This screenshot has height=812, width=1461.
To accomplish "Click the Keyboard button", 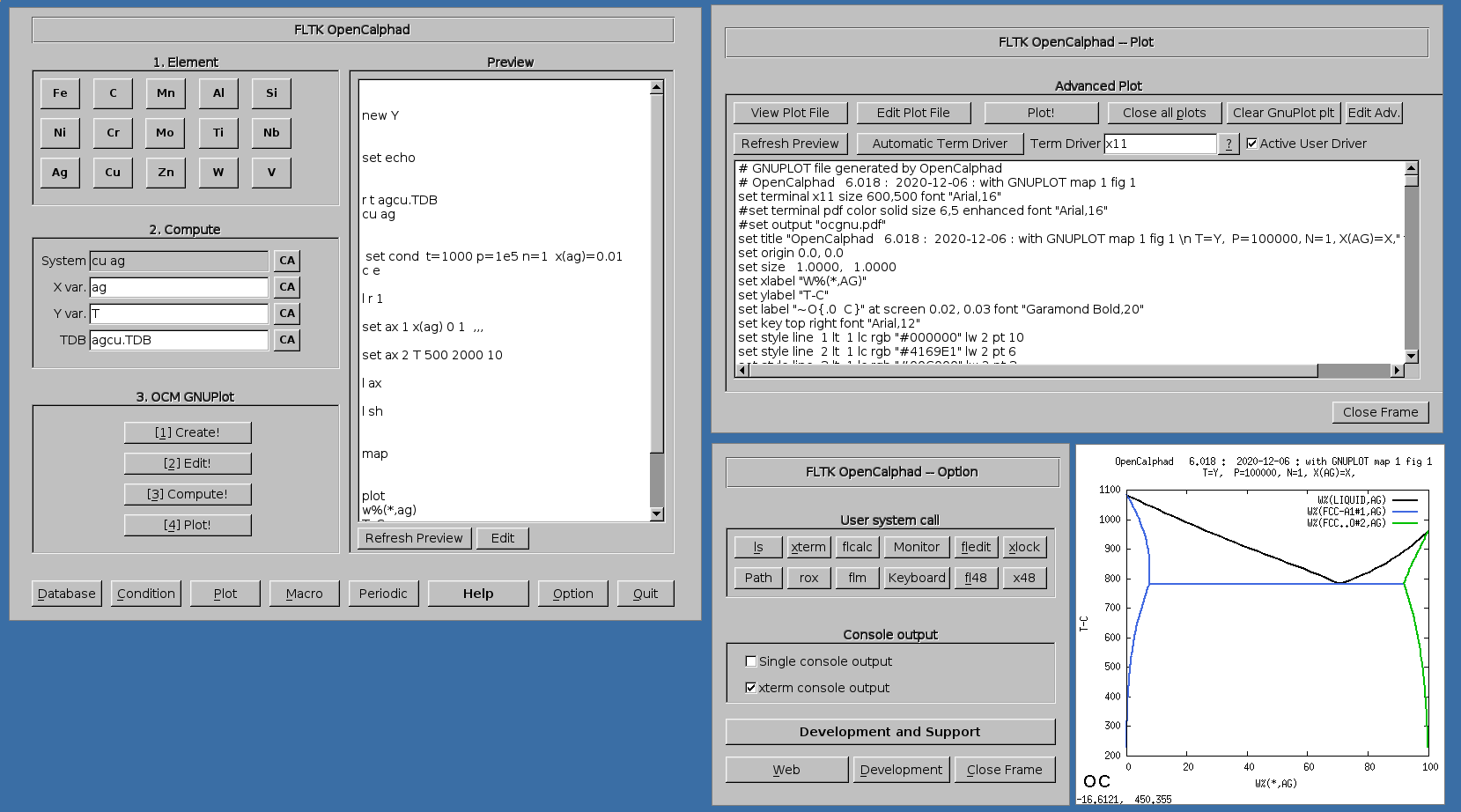I will pyautogui.click(x=917, y=578).
